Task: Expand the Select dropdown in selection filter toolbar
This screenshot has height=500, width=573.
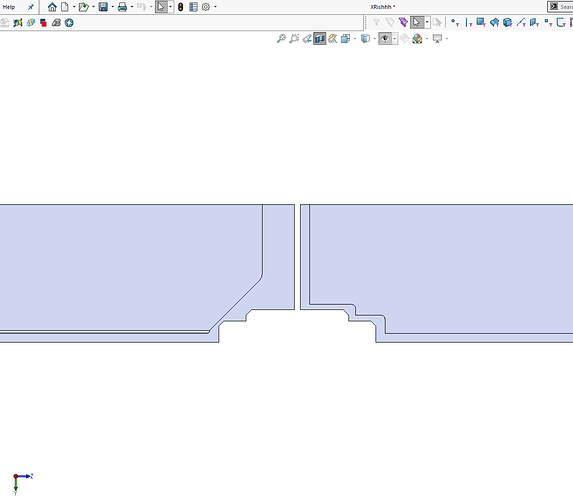Action: point(427,23)
